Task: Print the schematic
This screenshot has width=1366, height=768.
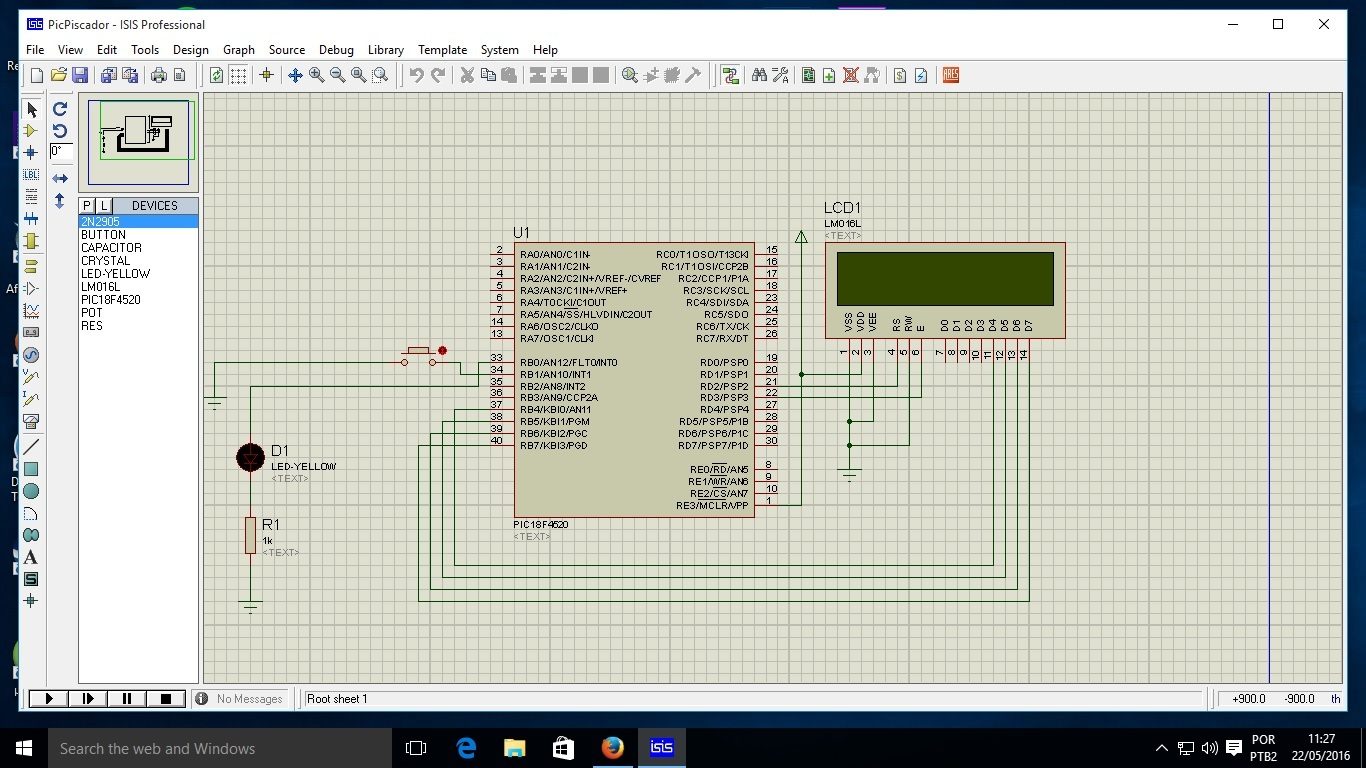Action: tap(158, 75)
